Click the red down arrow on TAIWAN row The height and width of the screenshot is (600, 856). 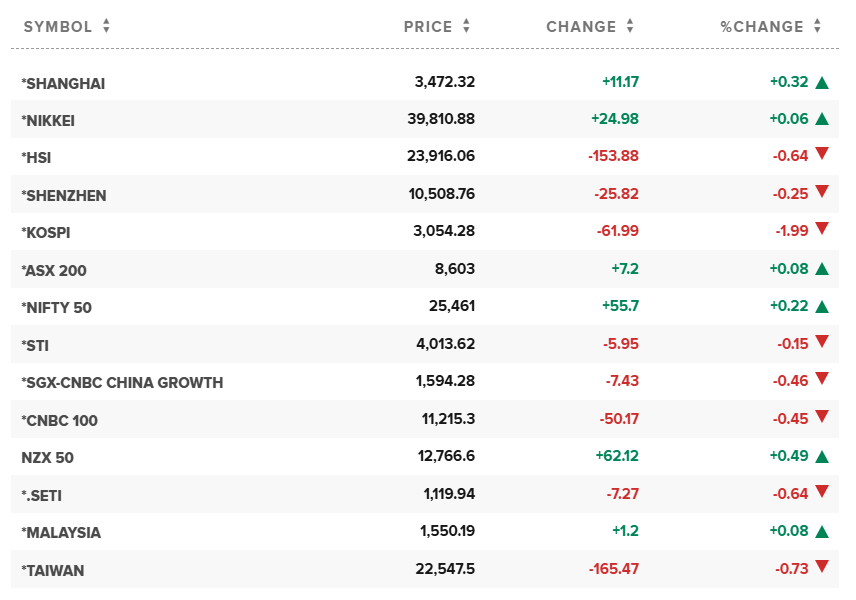click(822, 567)
